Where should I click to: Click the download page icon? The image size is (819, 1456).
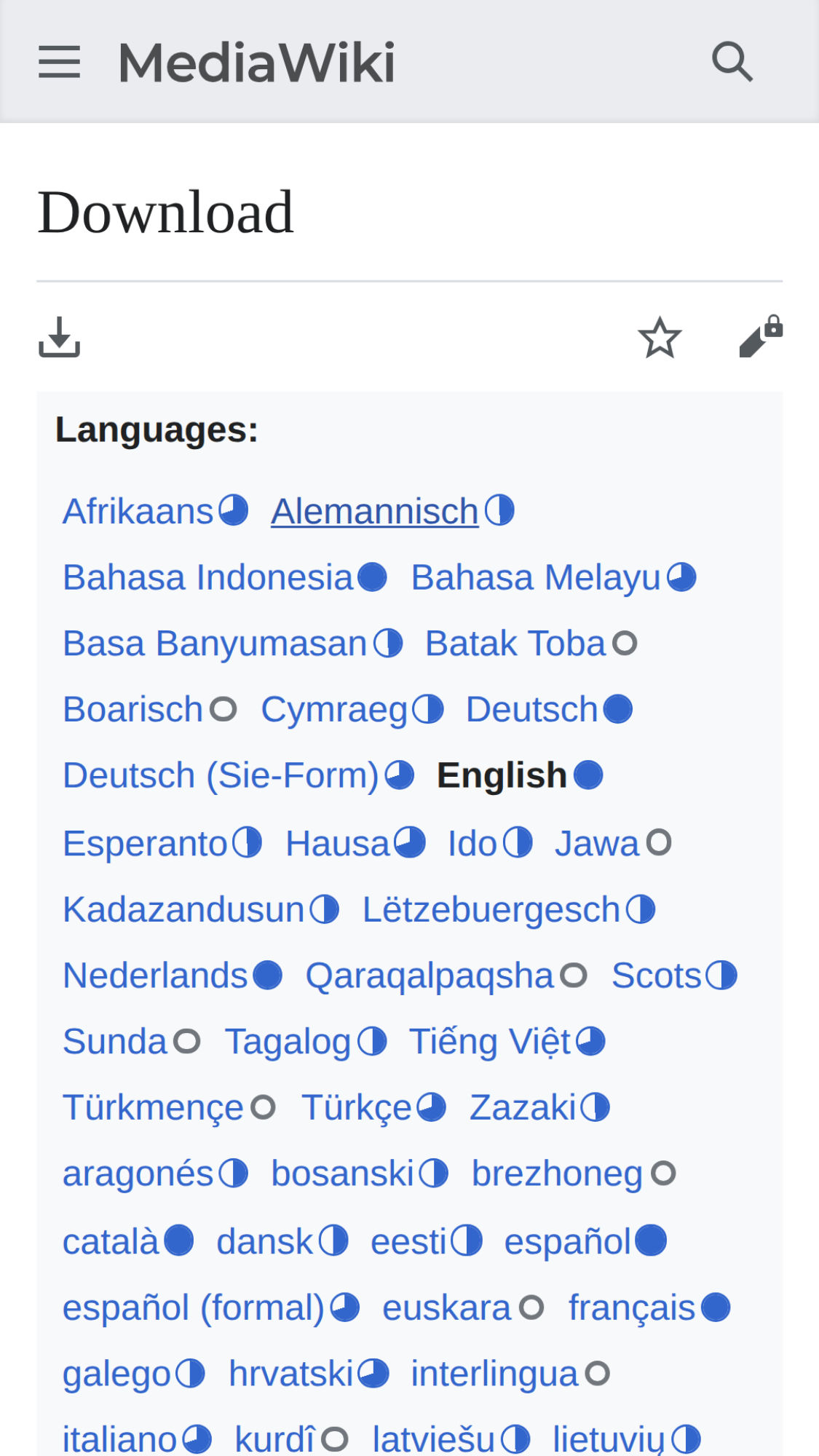[59, 337]
